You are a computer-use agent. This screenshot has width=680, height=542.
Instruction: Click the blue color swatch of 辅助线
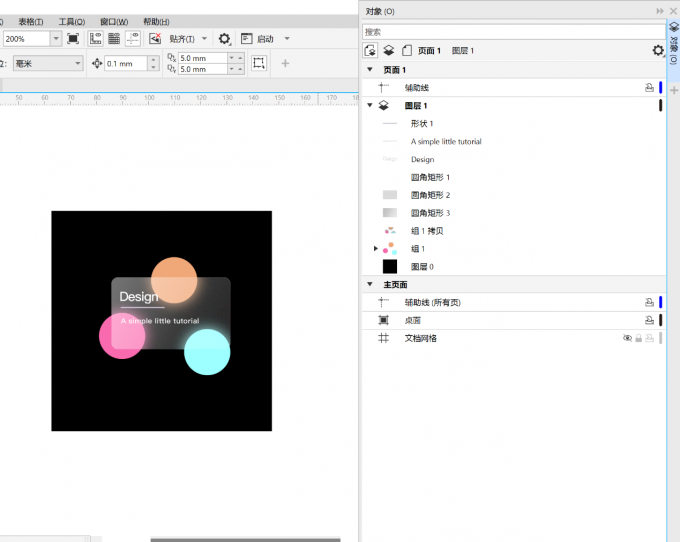[x=660, y=88]
